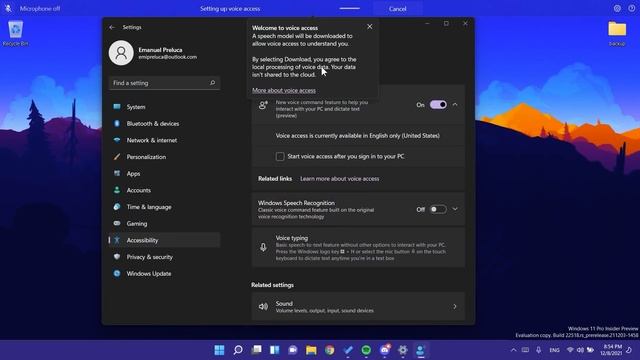Cancel the voice access setup
This screenshot has width=640, height=360.
397,9
